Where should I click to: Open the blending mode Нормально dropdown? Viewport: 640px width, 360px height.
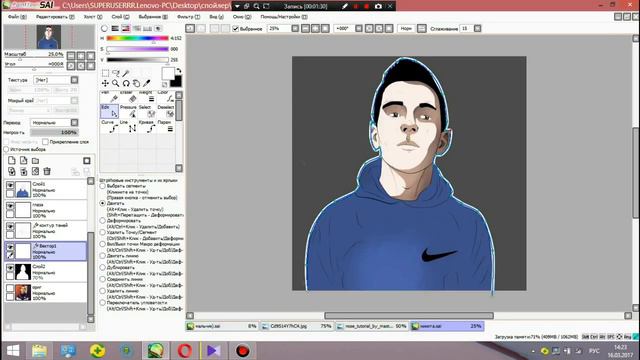point(74,122)
